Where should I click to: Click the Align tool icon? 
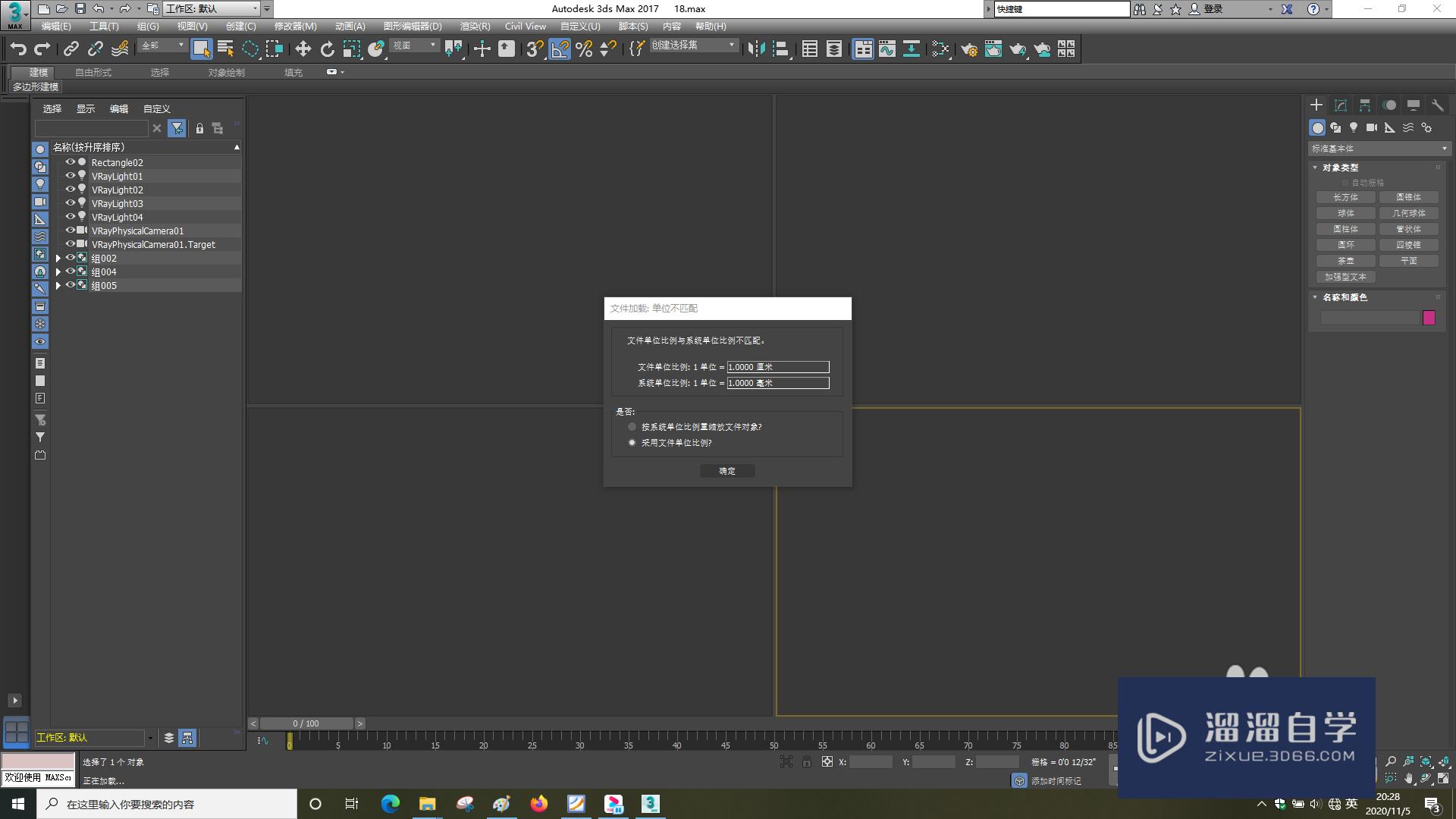tap(780, 49)
